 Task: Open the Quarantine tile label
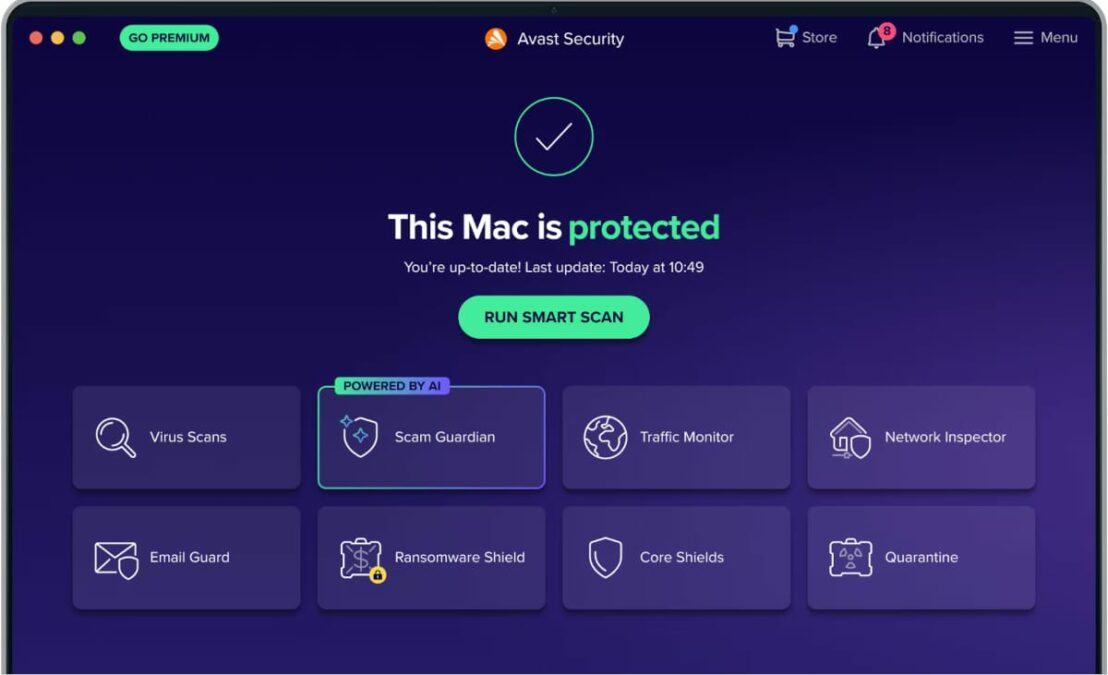coord(921,557)
